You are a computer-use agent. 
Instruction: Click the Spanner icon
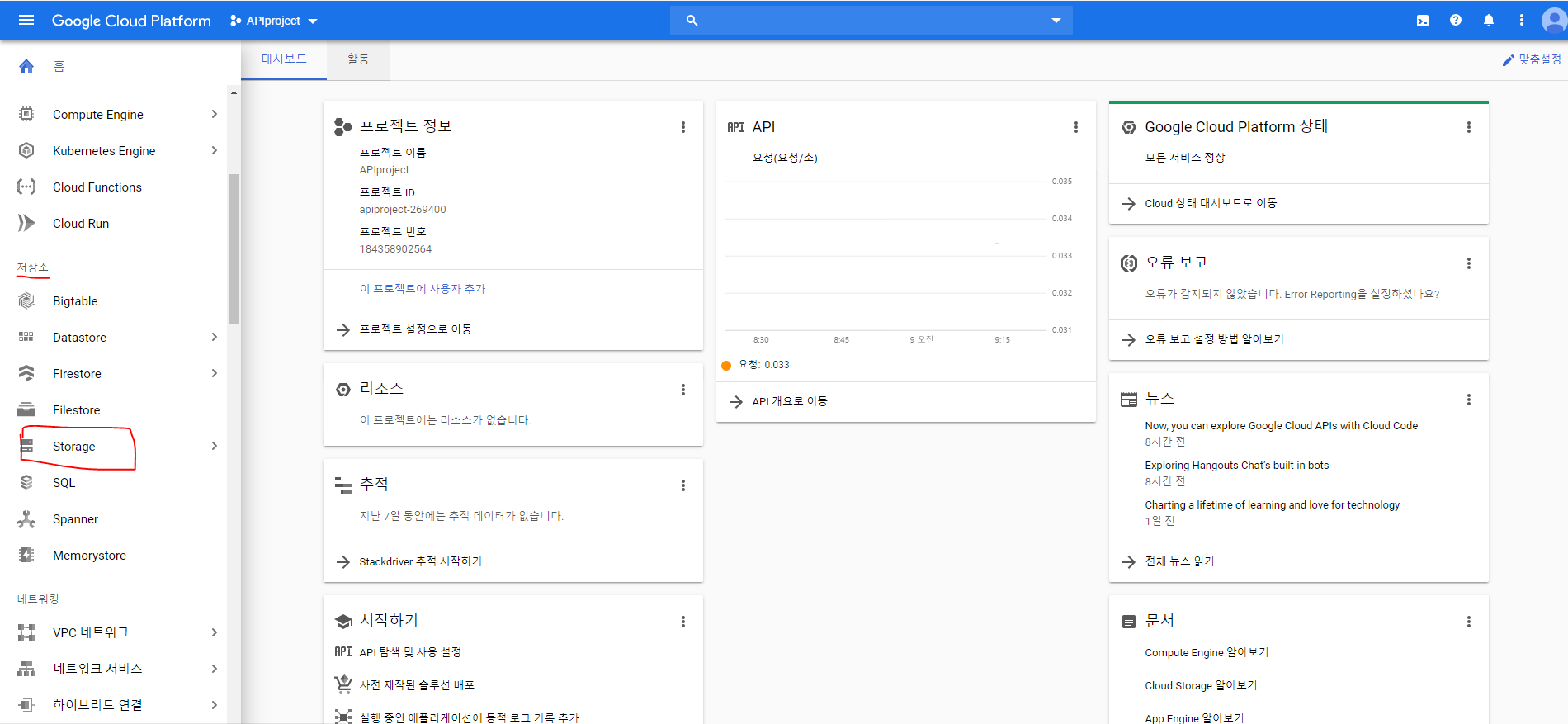pyautogui.click(x=26, y=518)
